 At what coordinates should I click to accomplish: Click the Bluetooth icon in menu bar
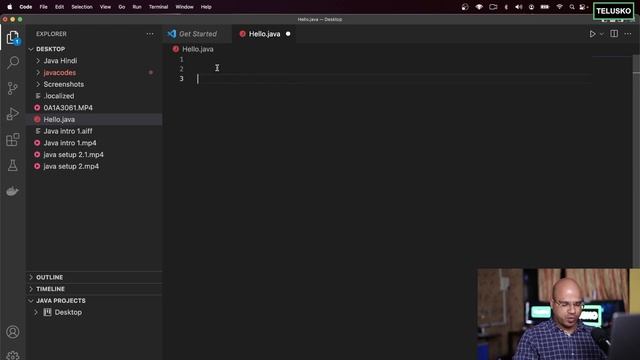tap(506, 7)
